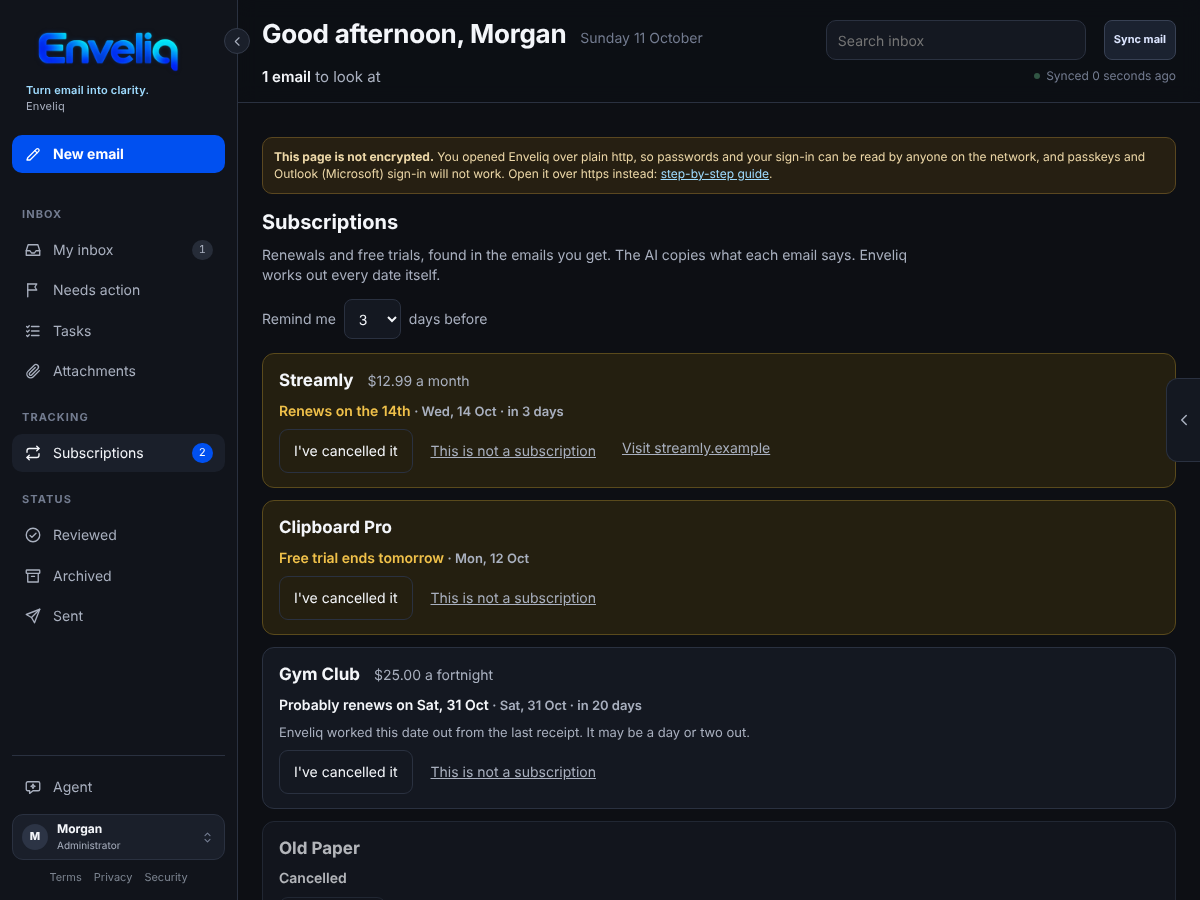Click the pencil icon on New email
Viewport: 1200px width, 900px height.
[33, 154]
